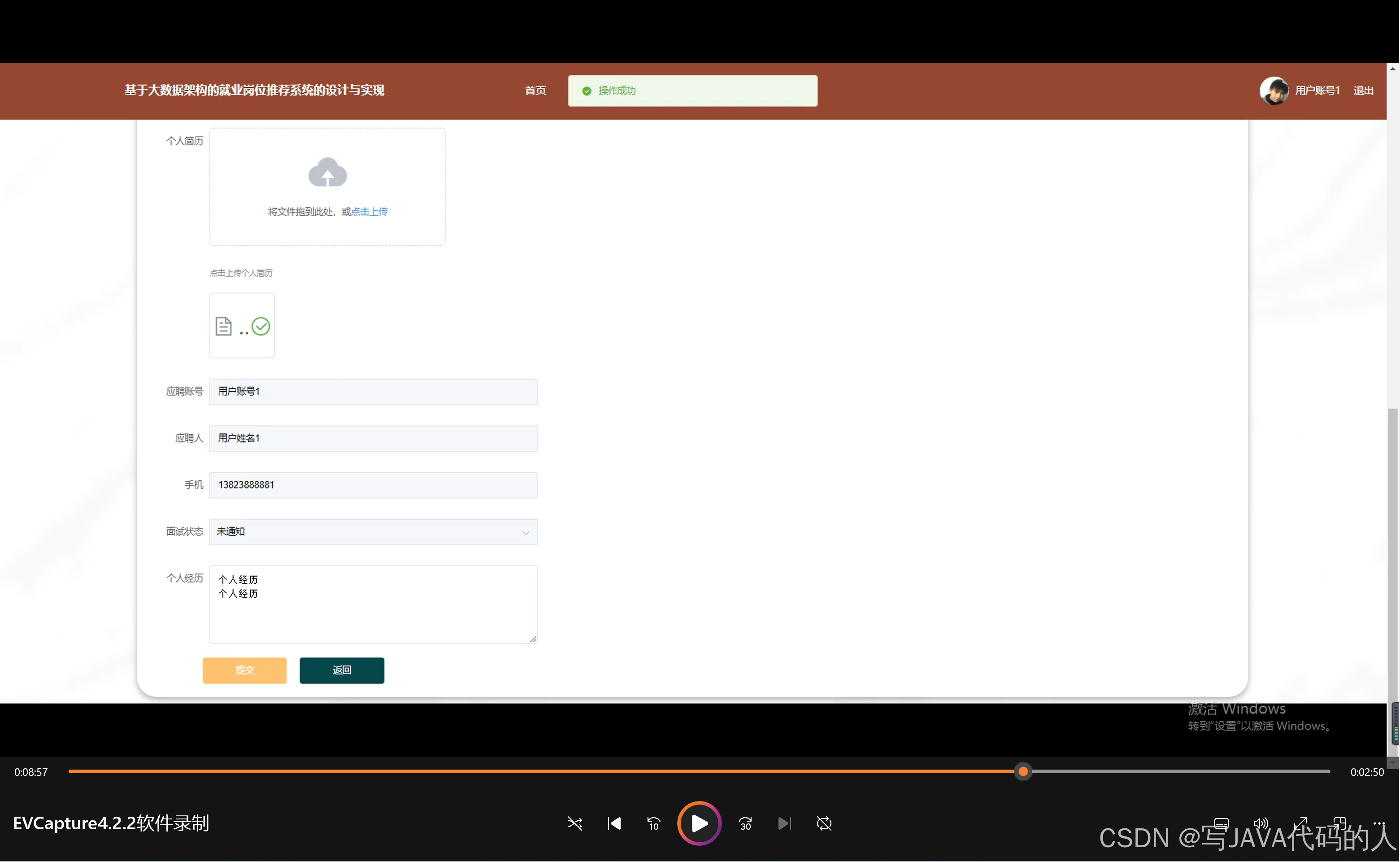Switch the player to full screen
The height and width of the screenshot is (862, 1400).
click(1300, 823)
